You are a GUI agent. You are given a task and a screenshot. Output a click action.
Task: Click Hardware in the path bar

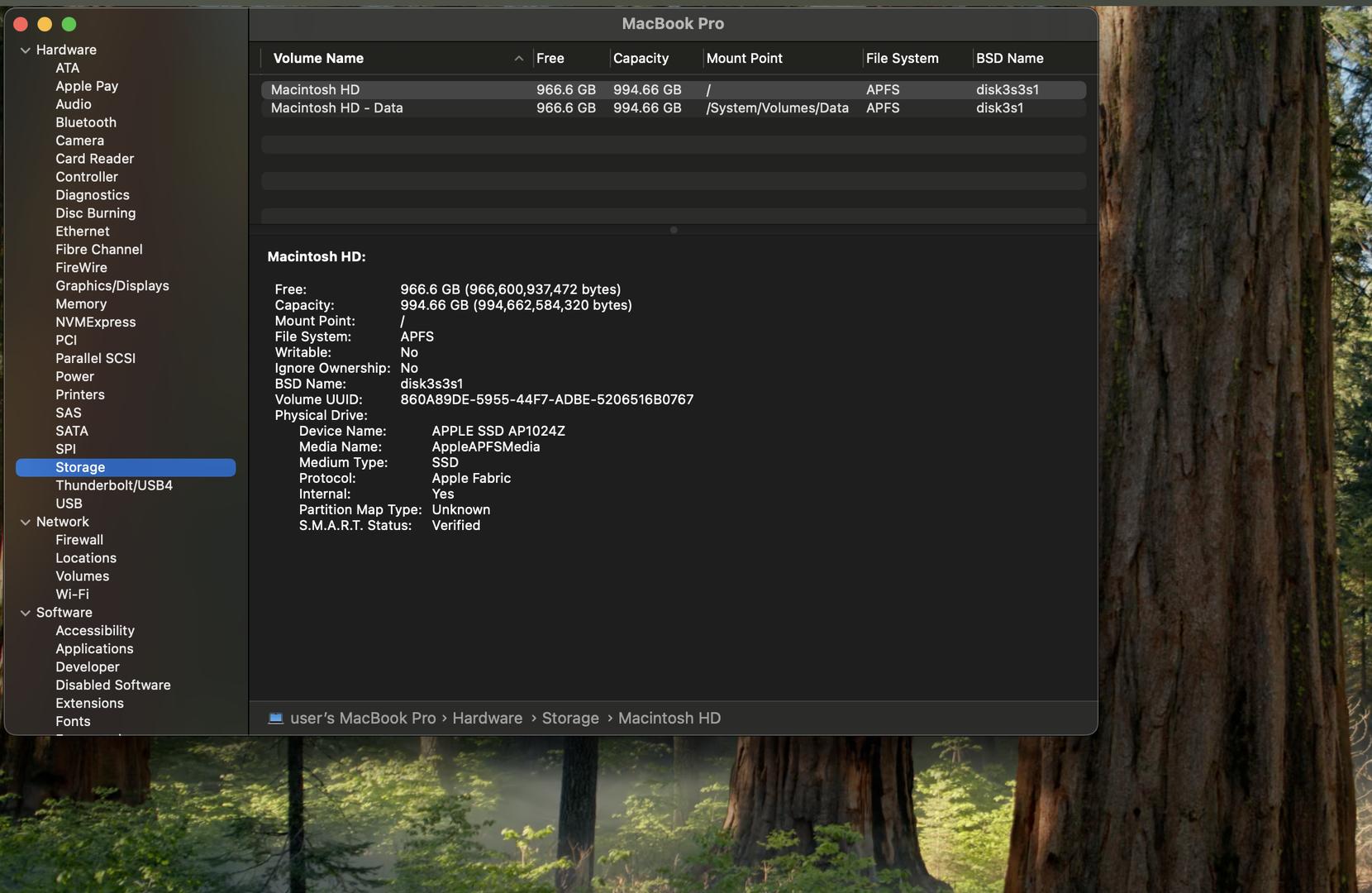487,719
